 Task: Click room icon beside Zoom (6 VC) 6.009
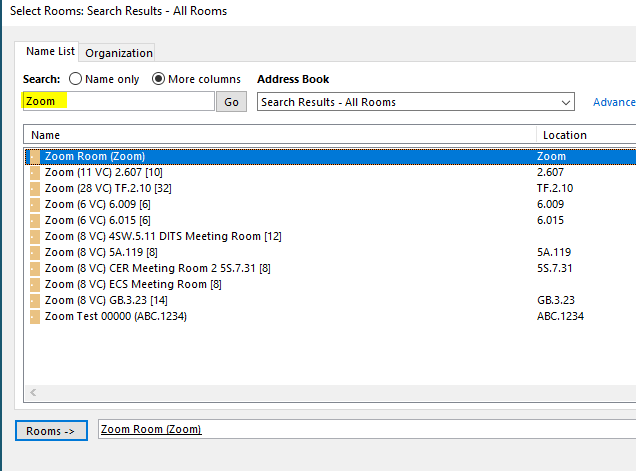[35, 205]
